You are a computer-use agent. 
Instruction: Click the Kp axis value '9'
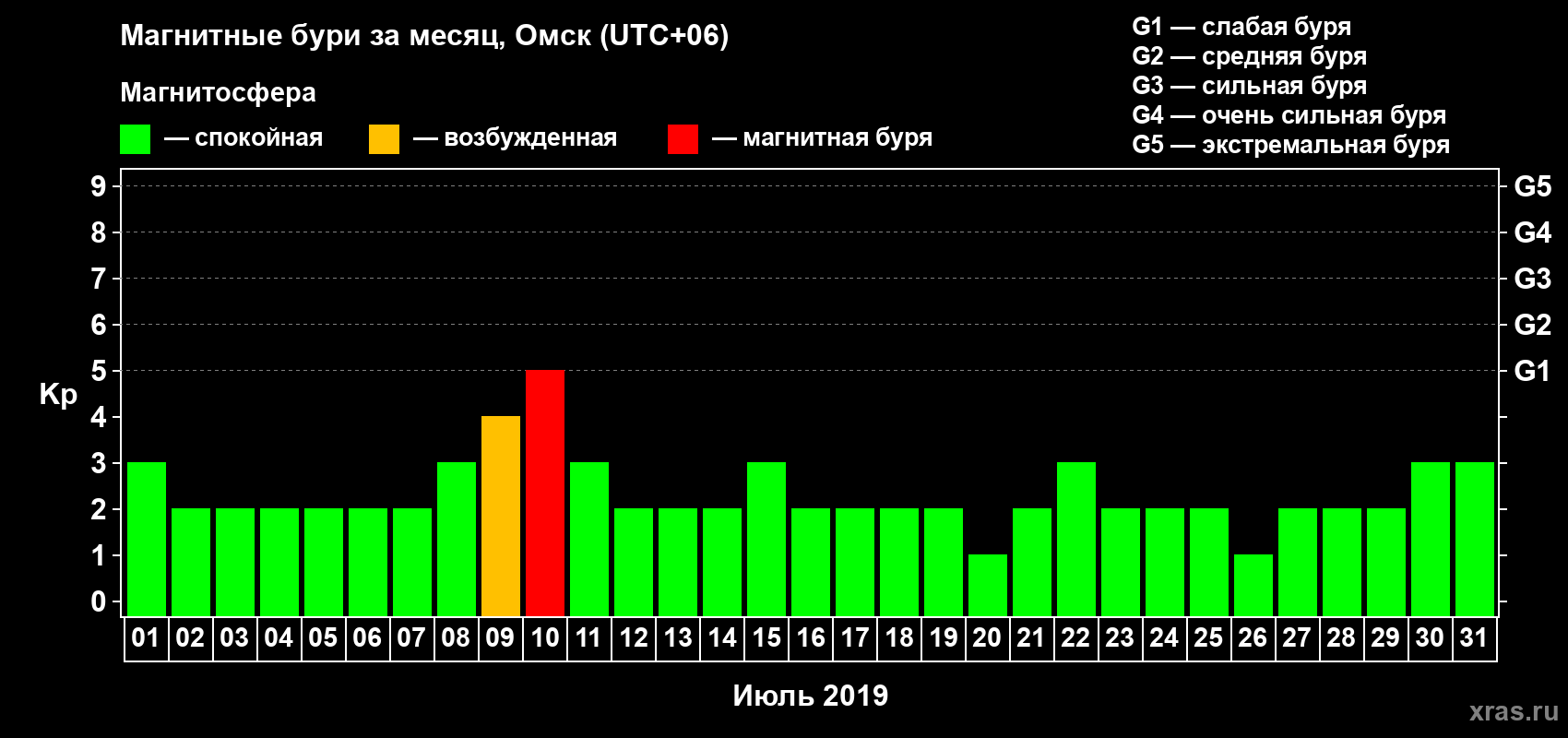[98, 186]
